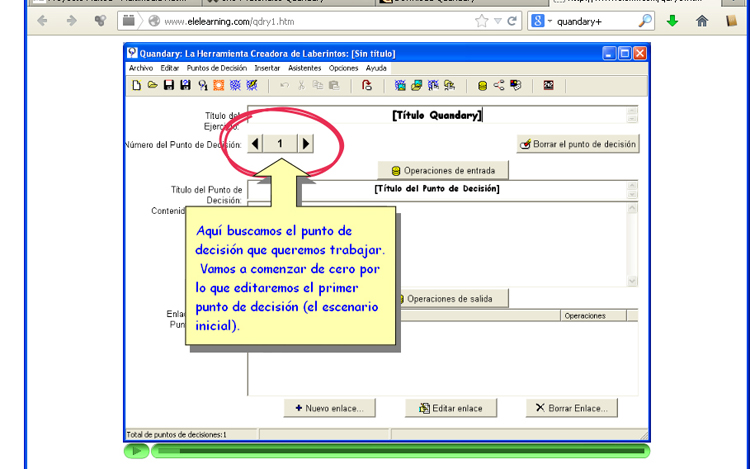Image resolution: width=750 pixels, height=469 pixels.
Task: Click the browser forward arrow
Action: (x=71, y=21)
